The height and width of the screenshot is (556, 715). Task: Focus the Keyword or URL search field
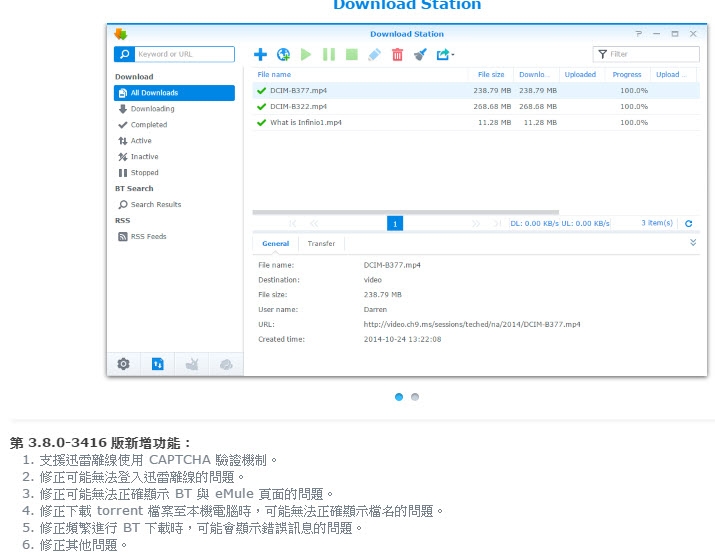185,54
